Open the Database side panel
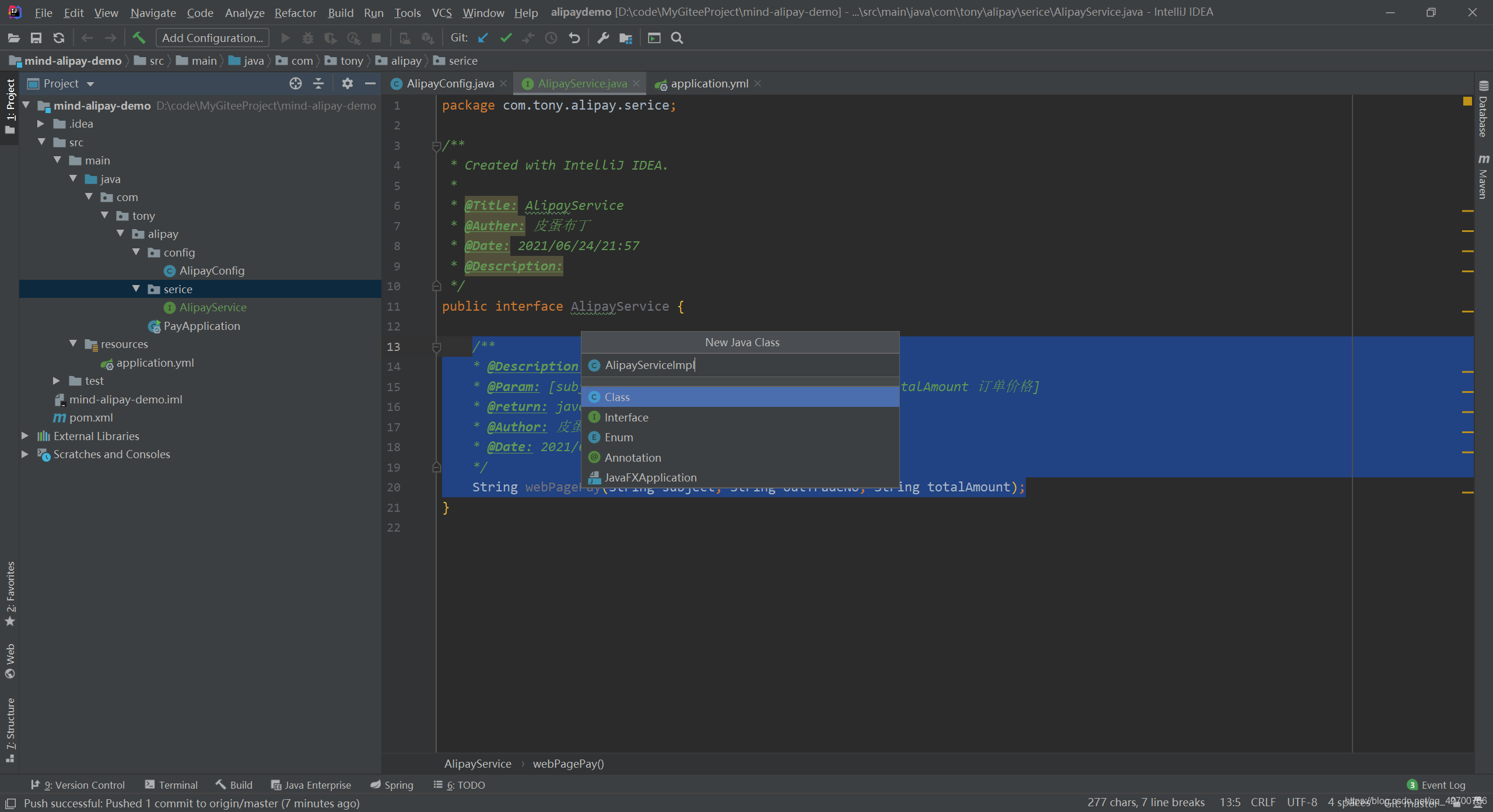1493x812 pixels. (1484, 110)
